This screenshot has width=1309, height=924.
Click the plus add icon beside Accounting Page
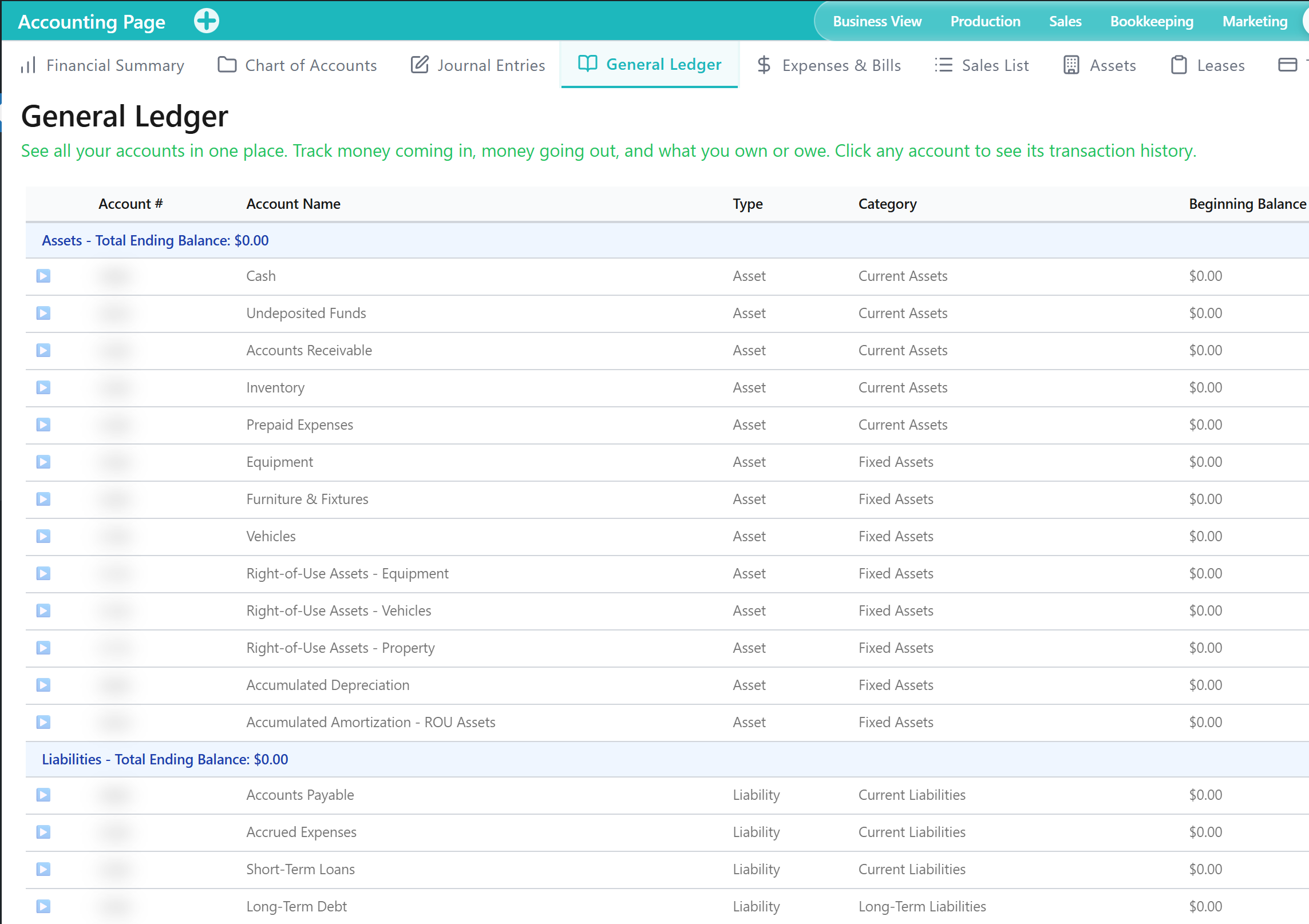206,21
